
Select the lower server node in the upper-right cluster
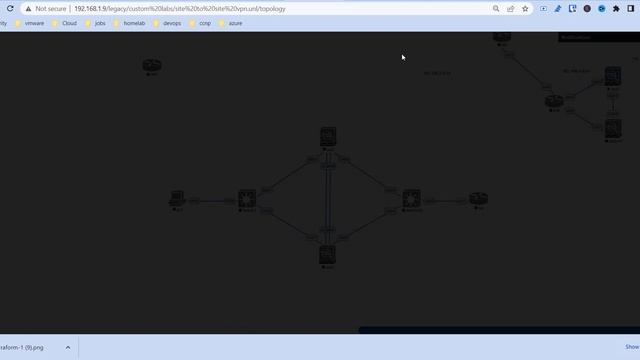(613, 129)
